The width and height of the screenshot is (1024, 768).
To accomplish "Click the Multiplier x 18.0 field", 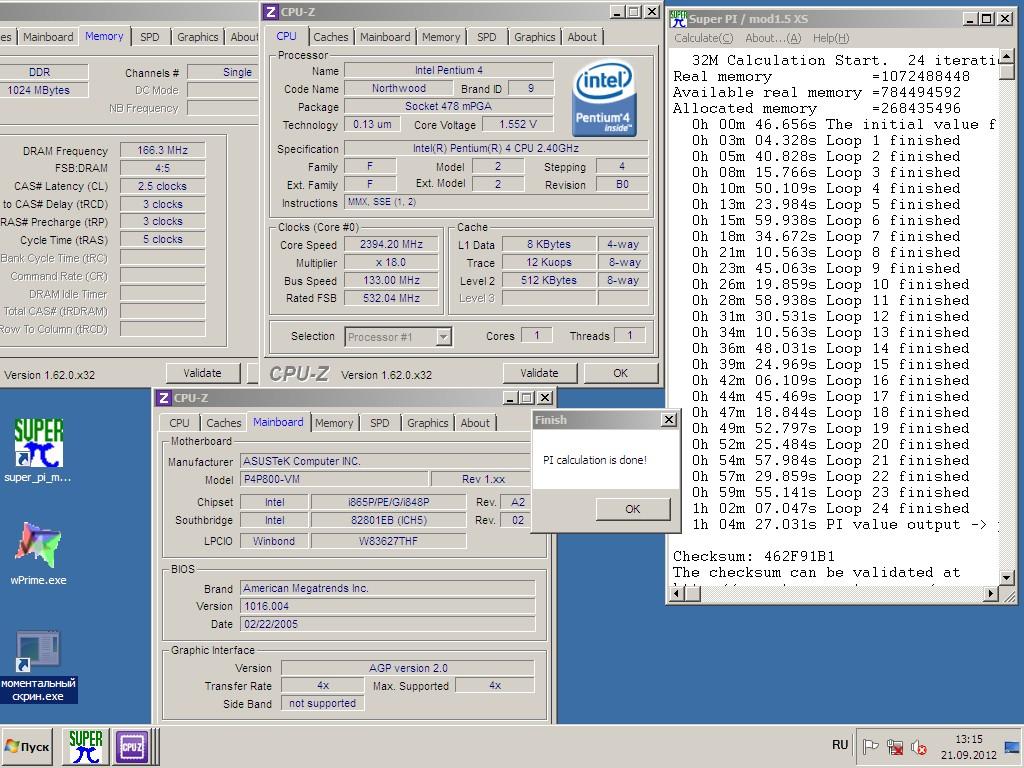I will tap(391, 263).
